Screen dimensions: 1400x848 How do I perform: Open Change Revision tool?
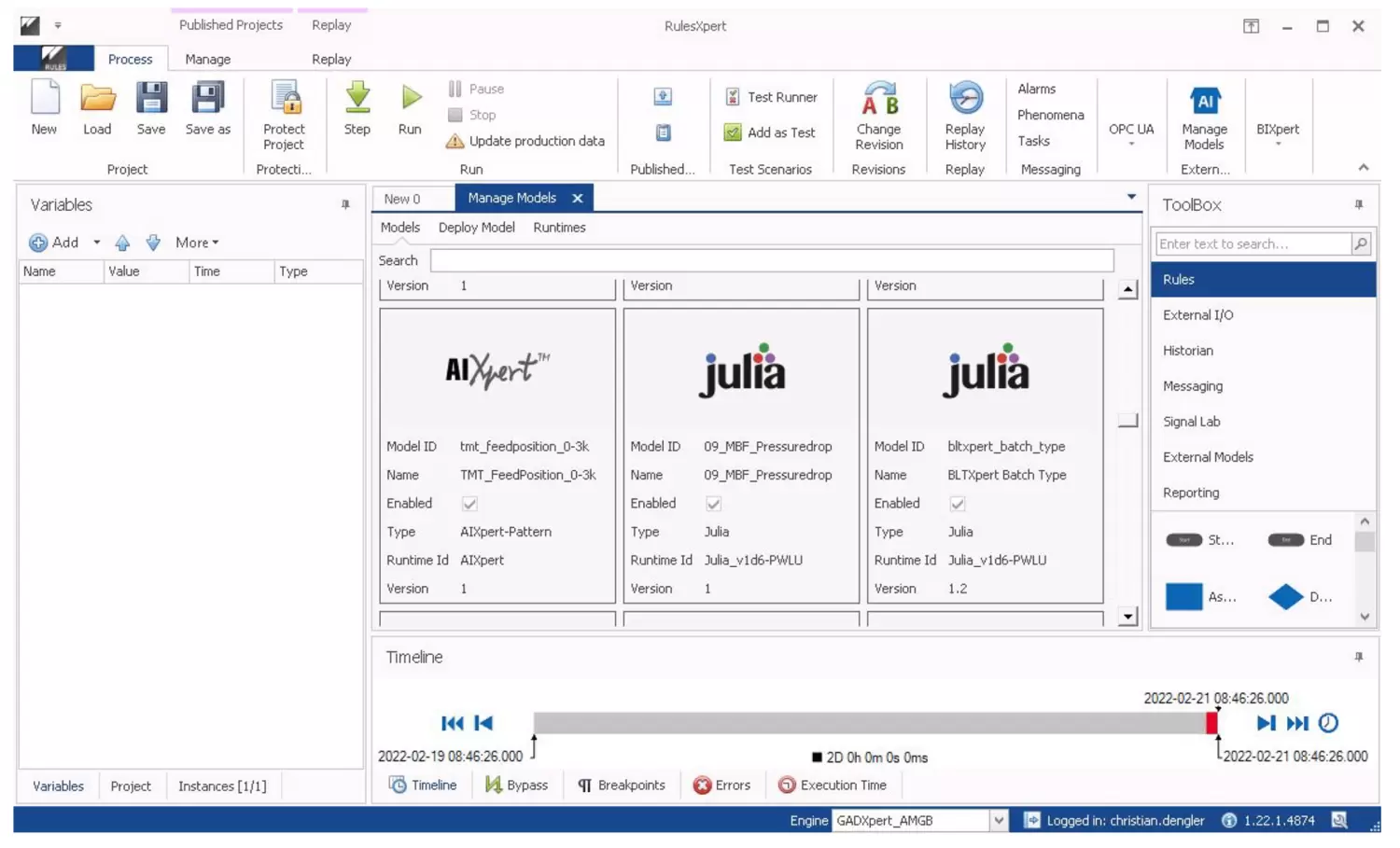click(879, 118)
